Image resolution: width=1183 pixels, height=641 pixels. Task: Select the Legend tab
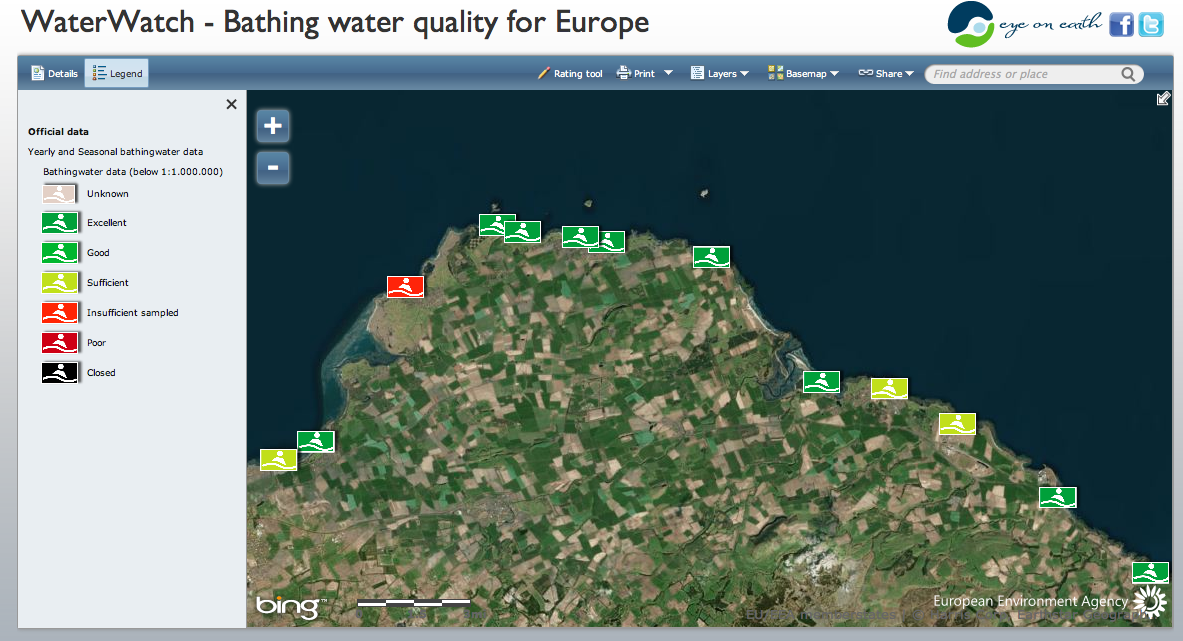117,73
